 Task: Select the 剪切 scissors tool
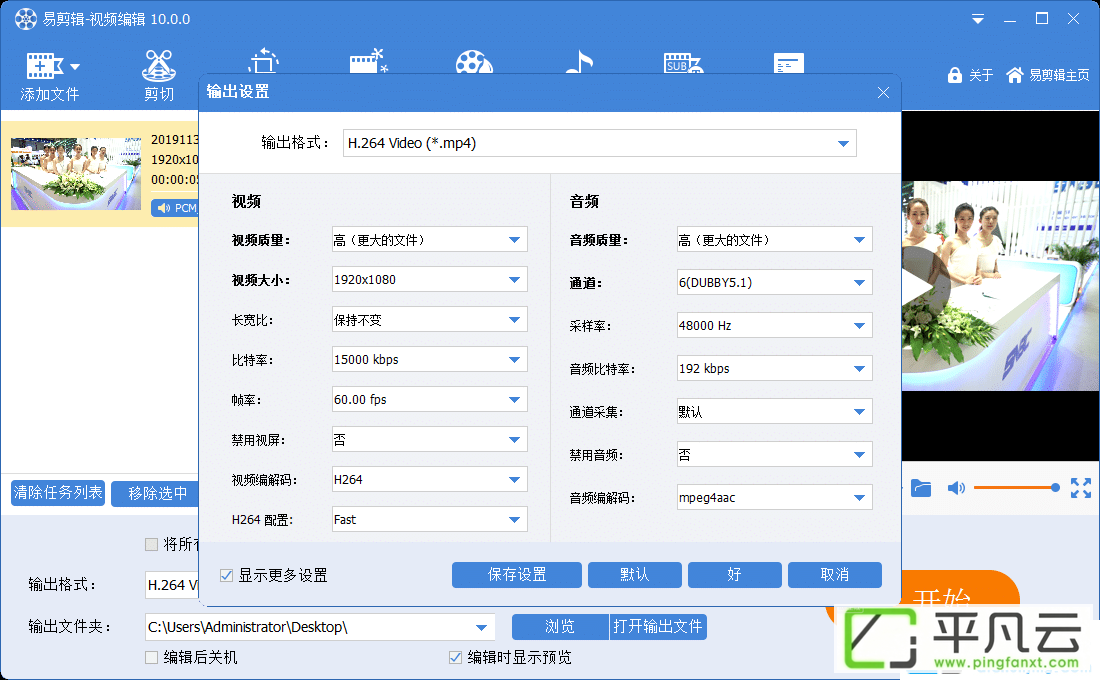click(x=159, y=75)
